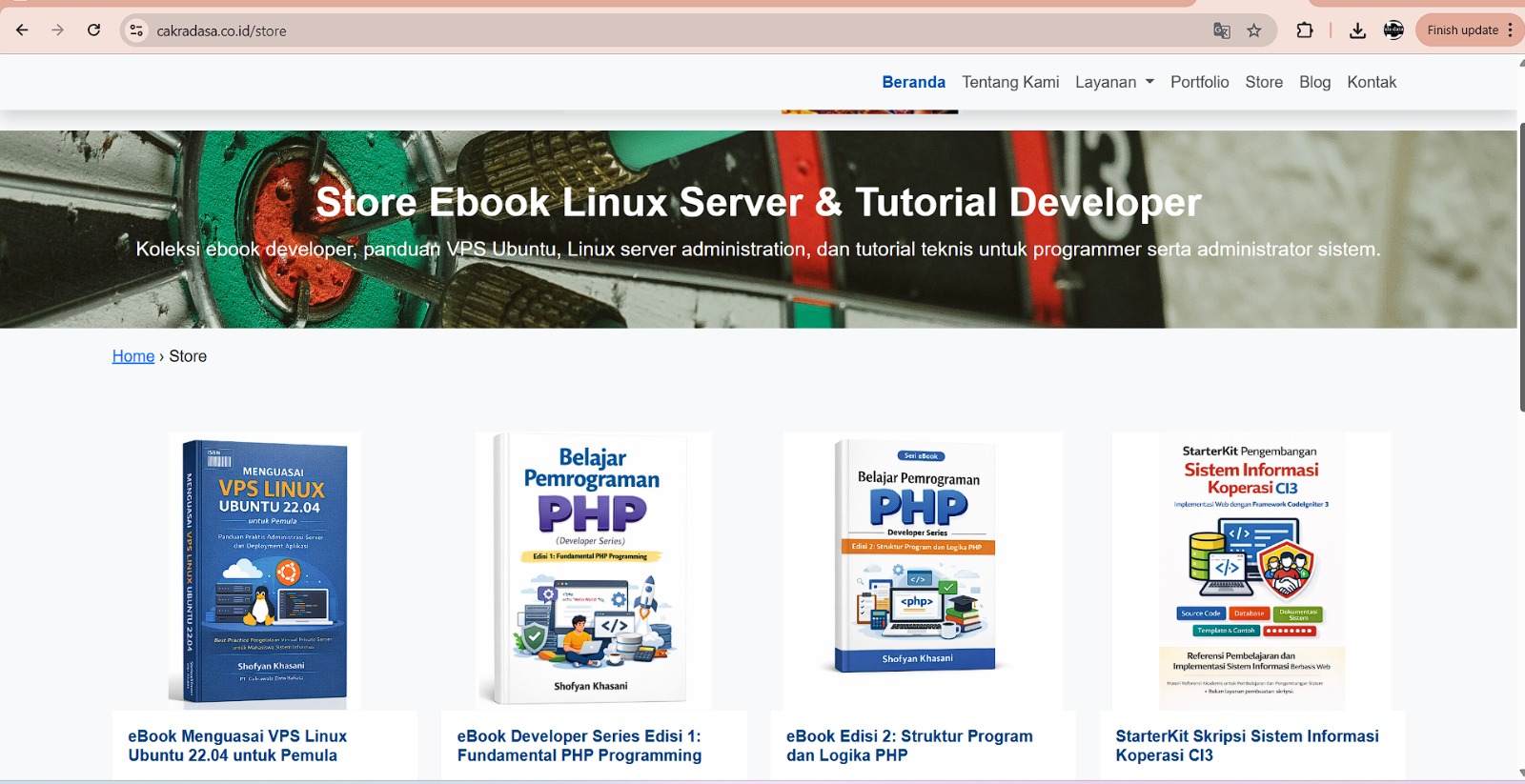Click the browser forward arrow
The image size is (1525, 784).
click(x=58, y=30)
